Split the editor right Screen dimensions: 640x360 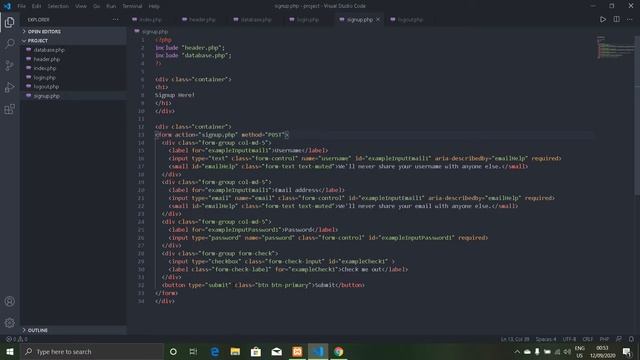616,19
